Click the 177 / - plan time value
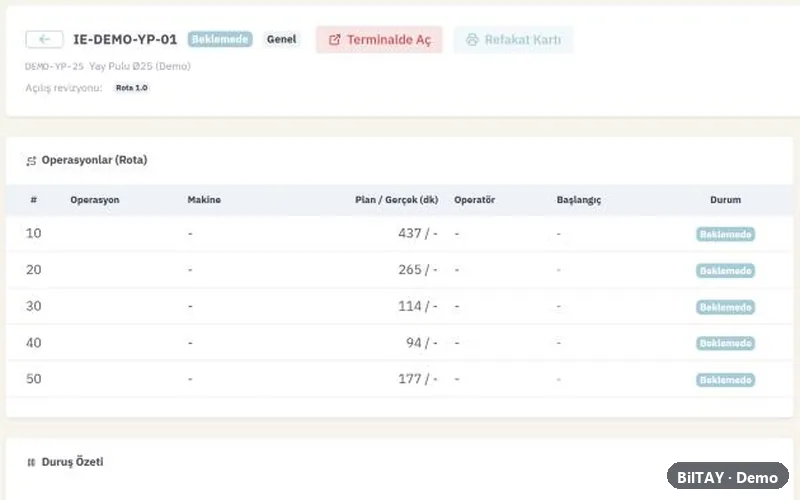Screen dimensions: 800x500 pyautogui.click(x=418, y=379)
